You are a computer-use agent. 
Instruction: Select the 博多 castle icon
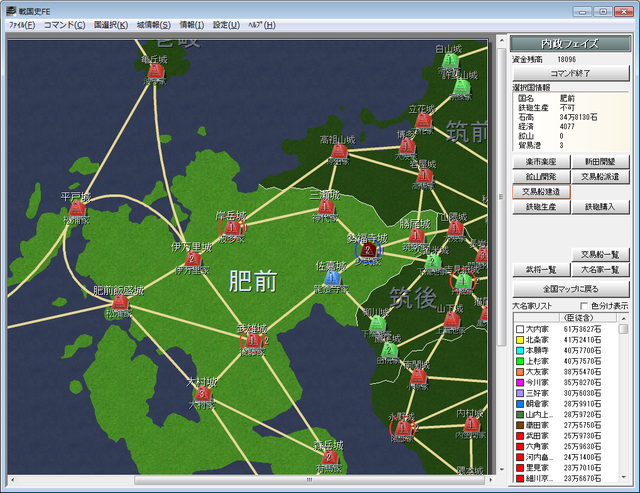pos(407,146)
